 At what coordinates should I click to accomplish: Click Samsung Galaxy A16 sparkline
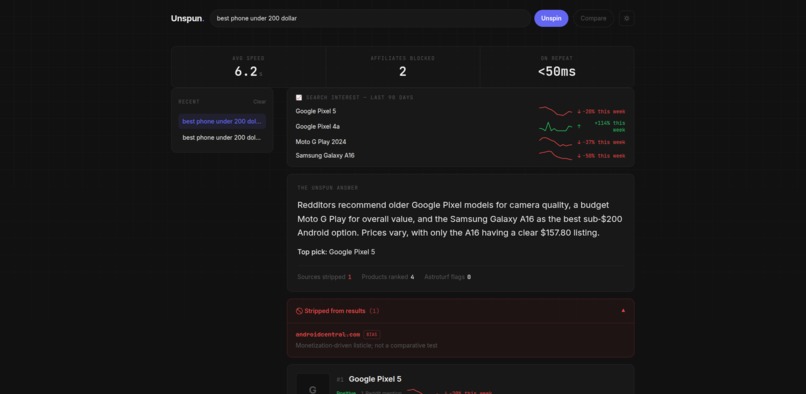pyautogui.click(x=555, y=155)
